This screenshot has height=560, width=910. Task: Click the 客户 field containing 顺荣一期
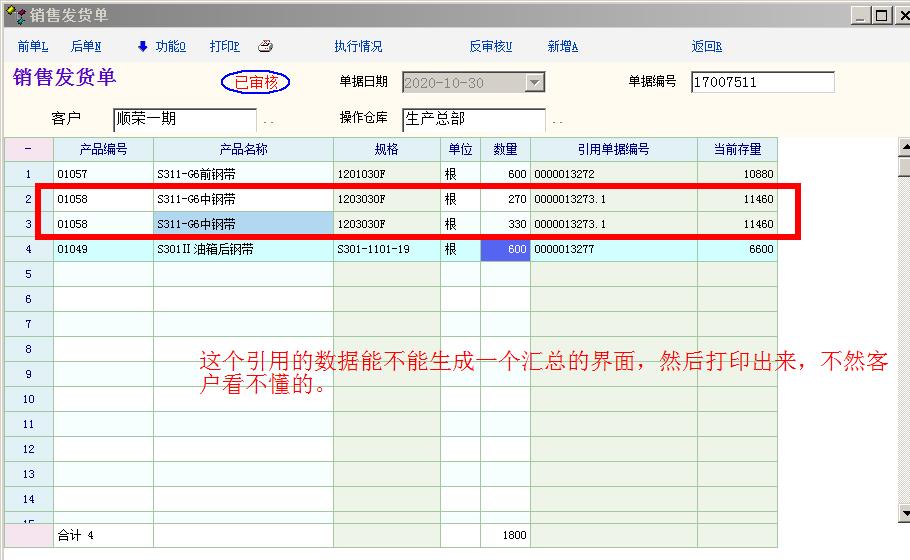[x=184, y=119]
